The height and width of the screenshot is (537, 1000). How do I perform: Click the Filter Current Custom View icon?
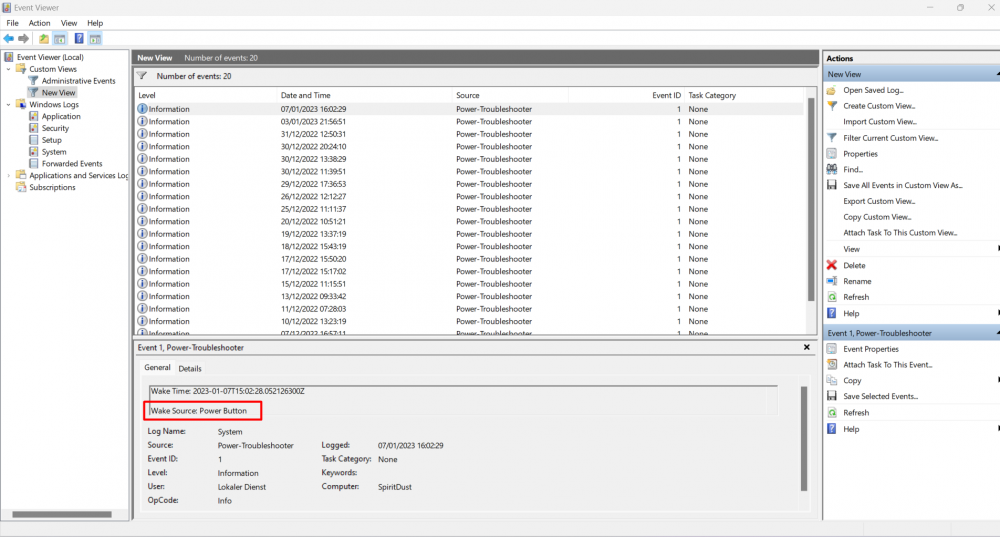pos(832,138)
